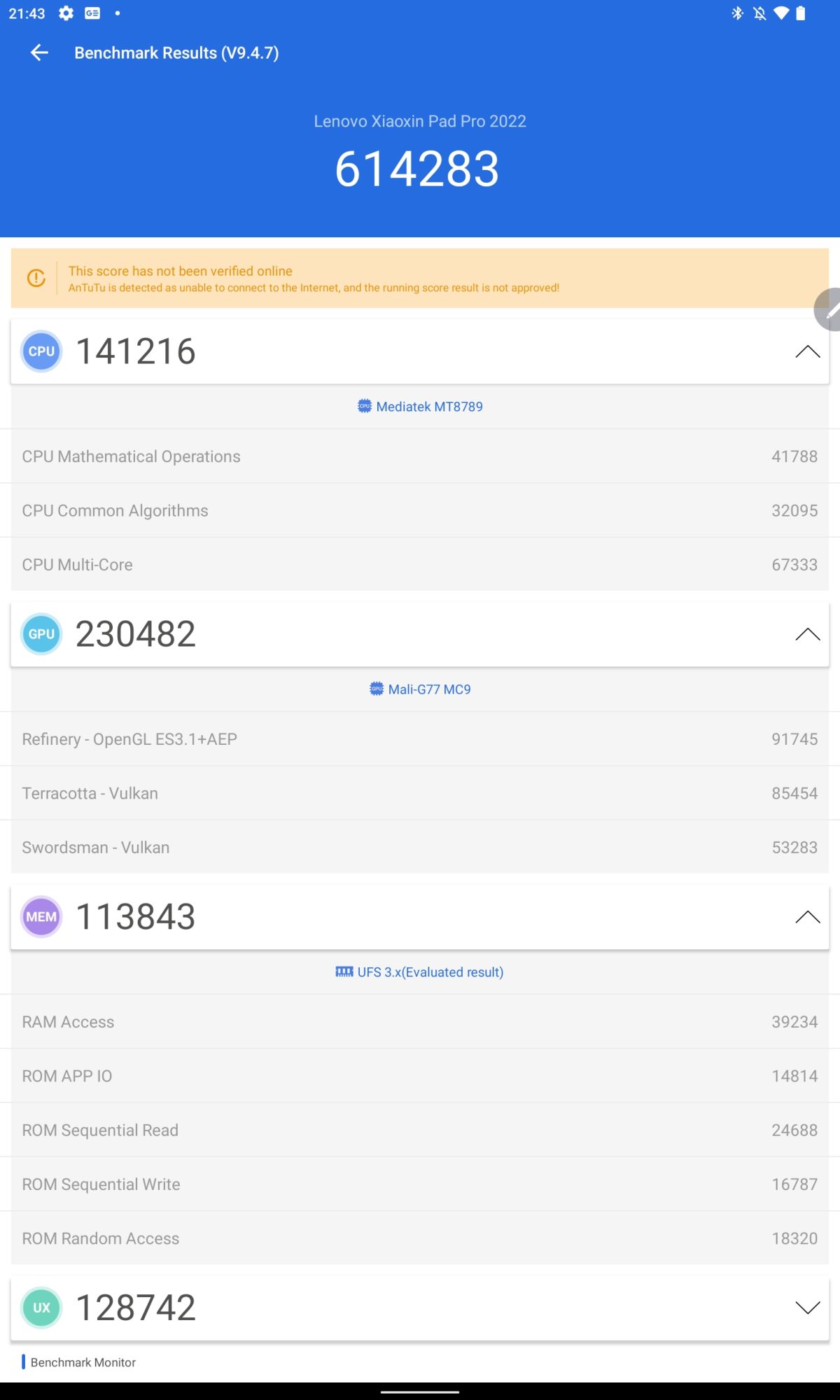Select the CPU Multi-Core row

[x=420, y=564]
